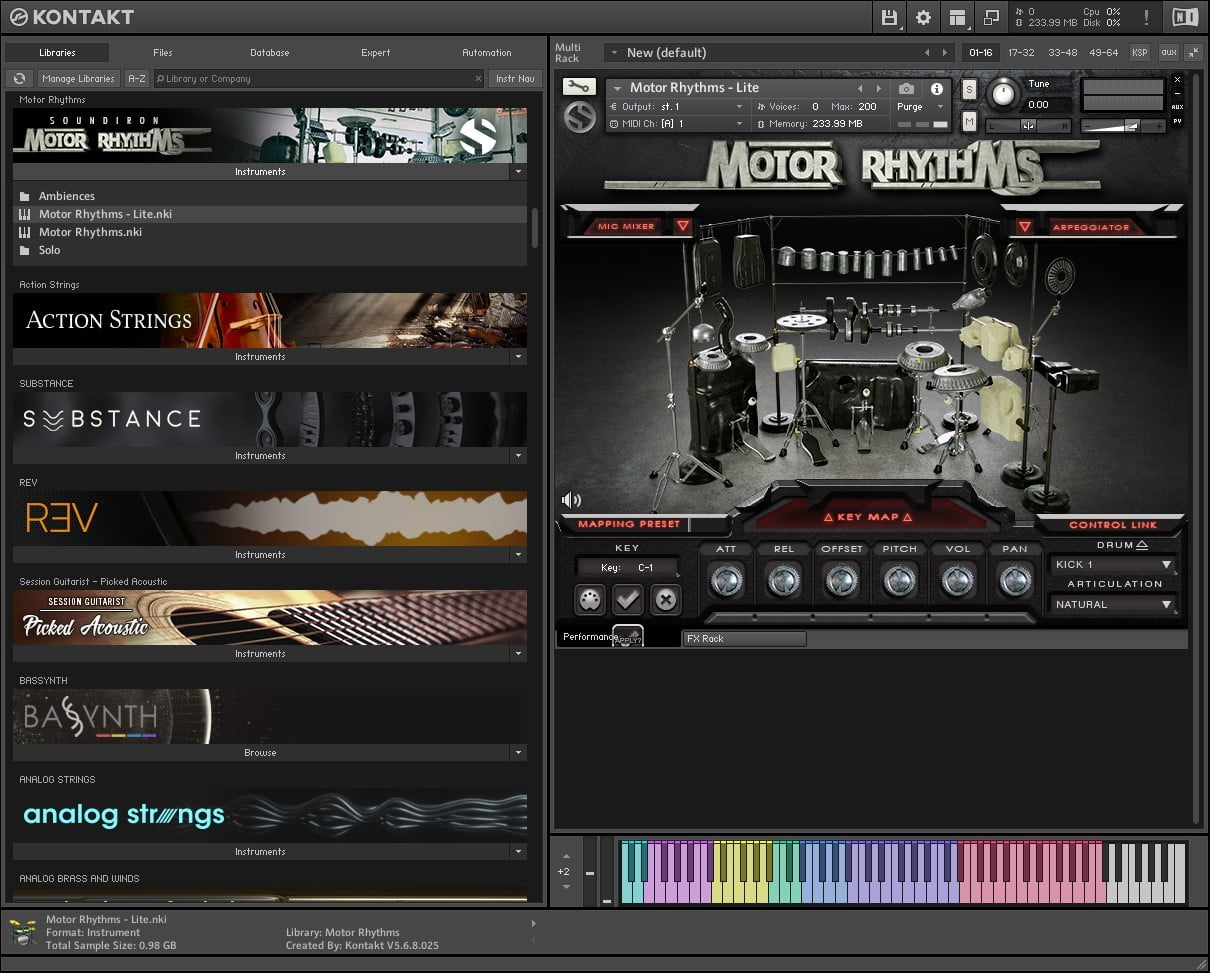Click the rack collapse arrows icon
The width and height of the screenshot is (1210, 973).
(x=1193, y=52)
